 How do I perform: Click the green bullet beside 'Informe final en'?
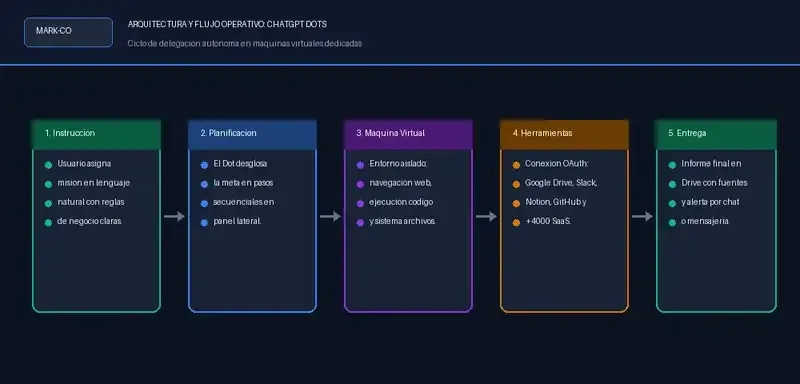click(672, 165)
